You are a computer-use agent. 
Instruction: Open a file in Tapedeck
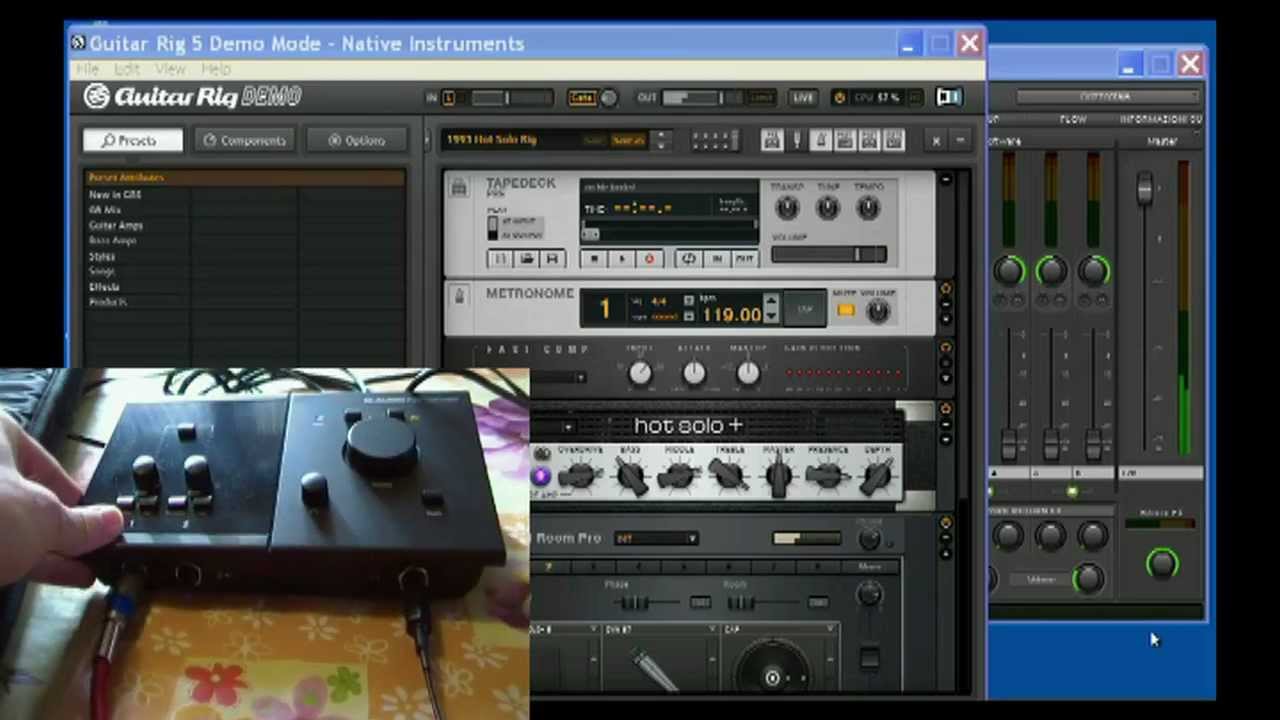pos(526,259)
